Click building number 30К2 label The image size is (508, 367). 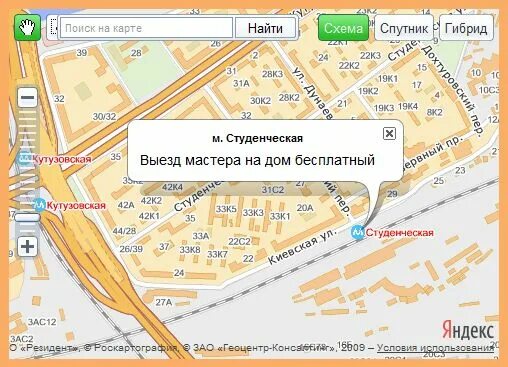[260, 100]
